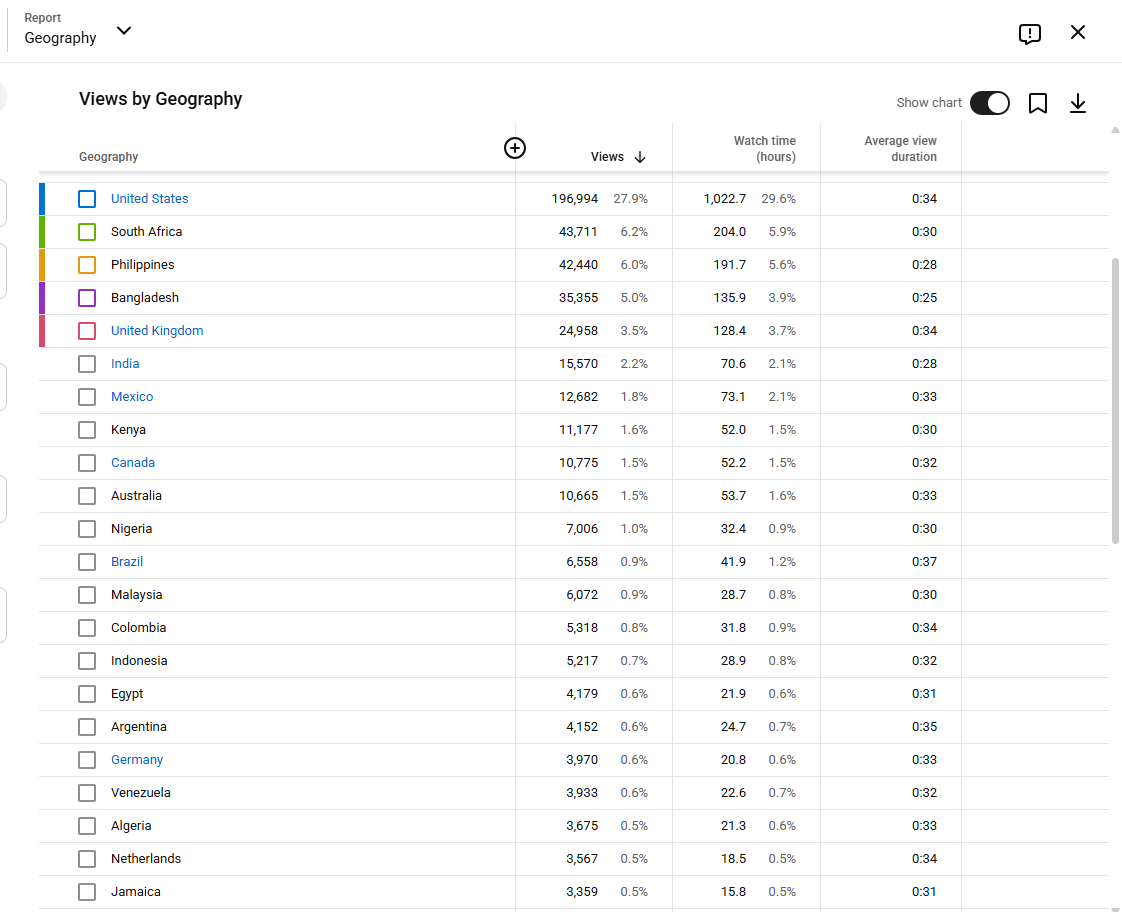Image resolution: width=1122 pixels, height=912 pixels.
Task: Uncheck the United States checkbox
Action: pos(87,199)
